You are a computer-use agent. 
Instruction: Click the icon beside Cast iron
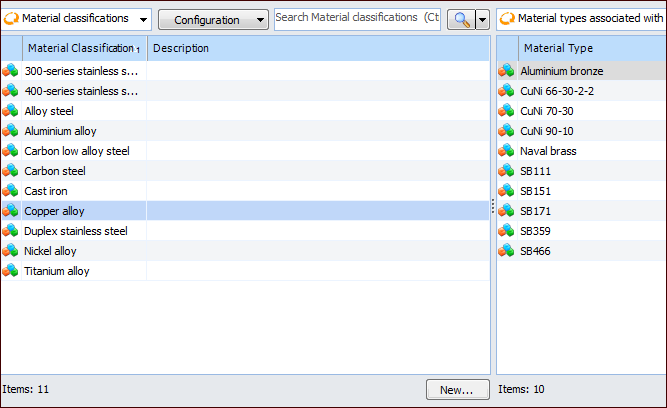10,191
